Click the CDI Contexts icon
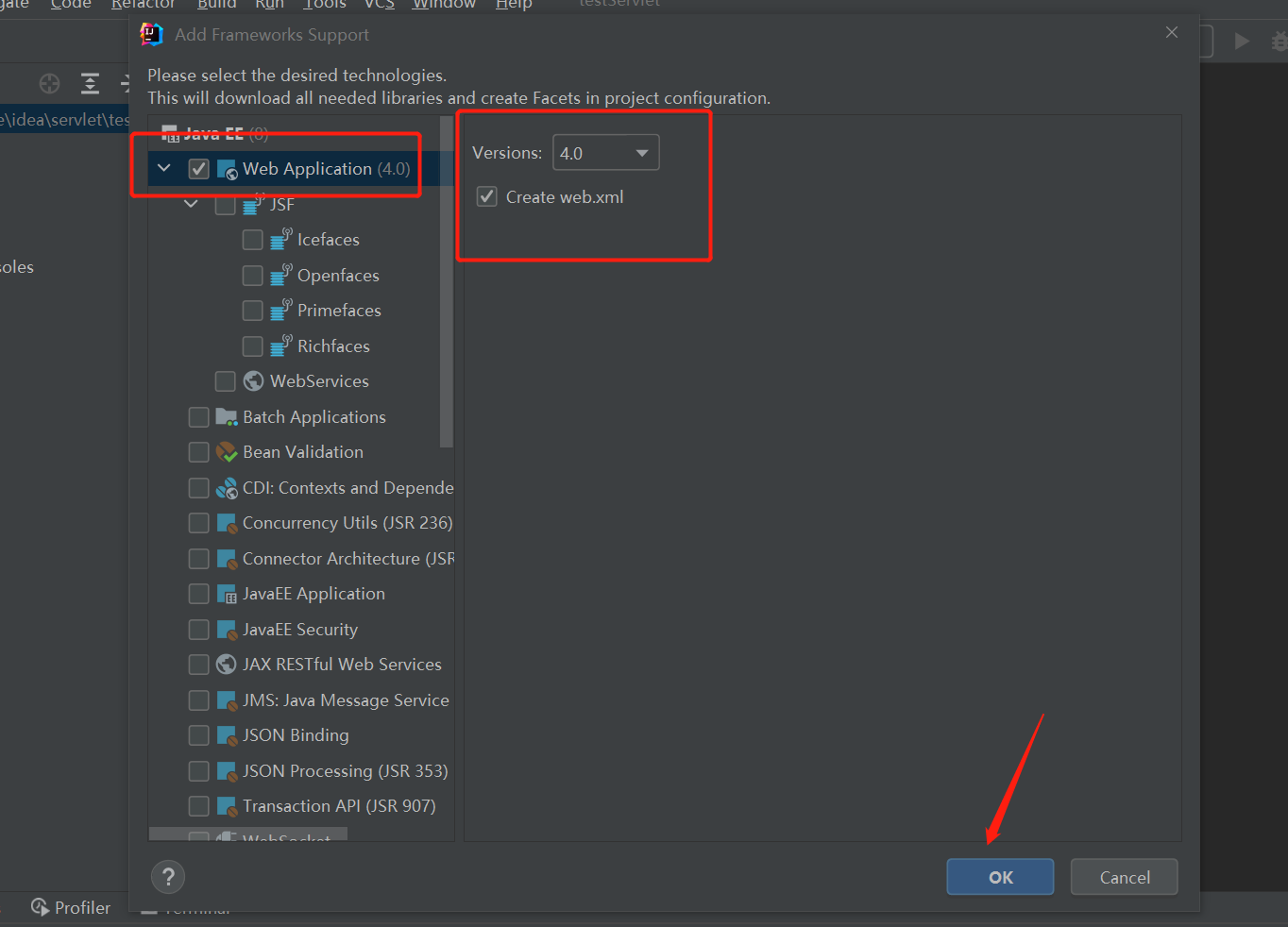The height and width of the screenshot is (927, 1288). pos(227,488)
